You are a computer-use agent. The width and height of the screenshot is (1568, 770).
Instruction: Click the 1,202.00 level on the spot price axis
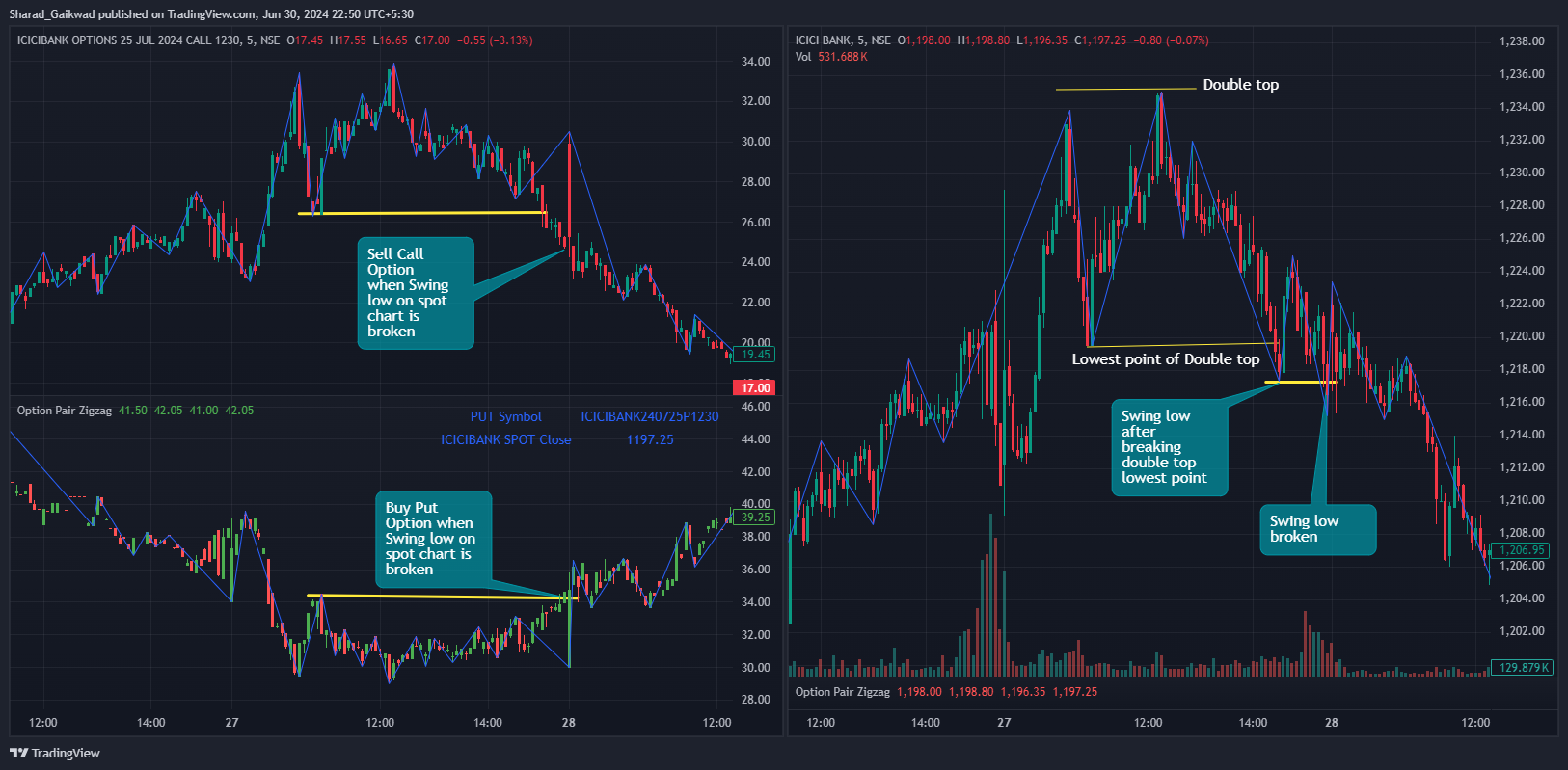1522,631
